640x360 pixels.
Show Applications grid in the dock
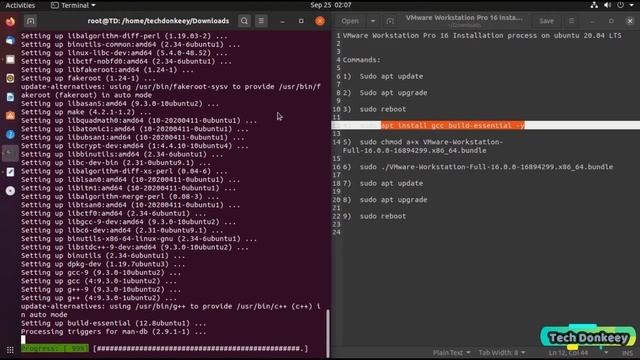tap(10, 350)
